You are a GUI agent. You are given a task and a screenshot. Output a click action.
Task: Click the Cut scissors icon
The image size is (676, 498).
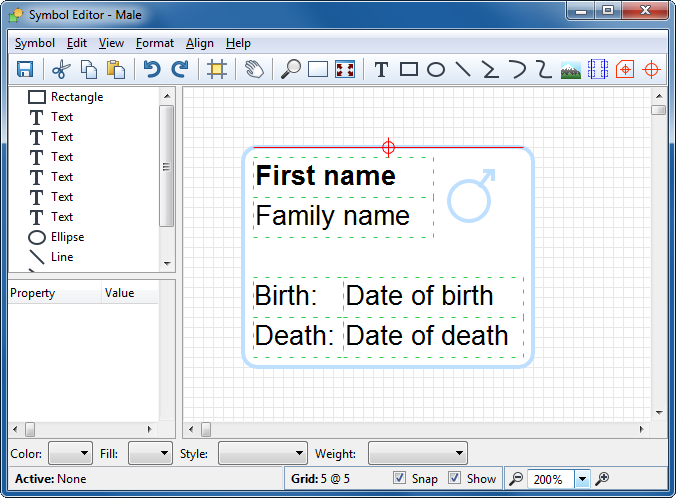click(x=61, y=69)
